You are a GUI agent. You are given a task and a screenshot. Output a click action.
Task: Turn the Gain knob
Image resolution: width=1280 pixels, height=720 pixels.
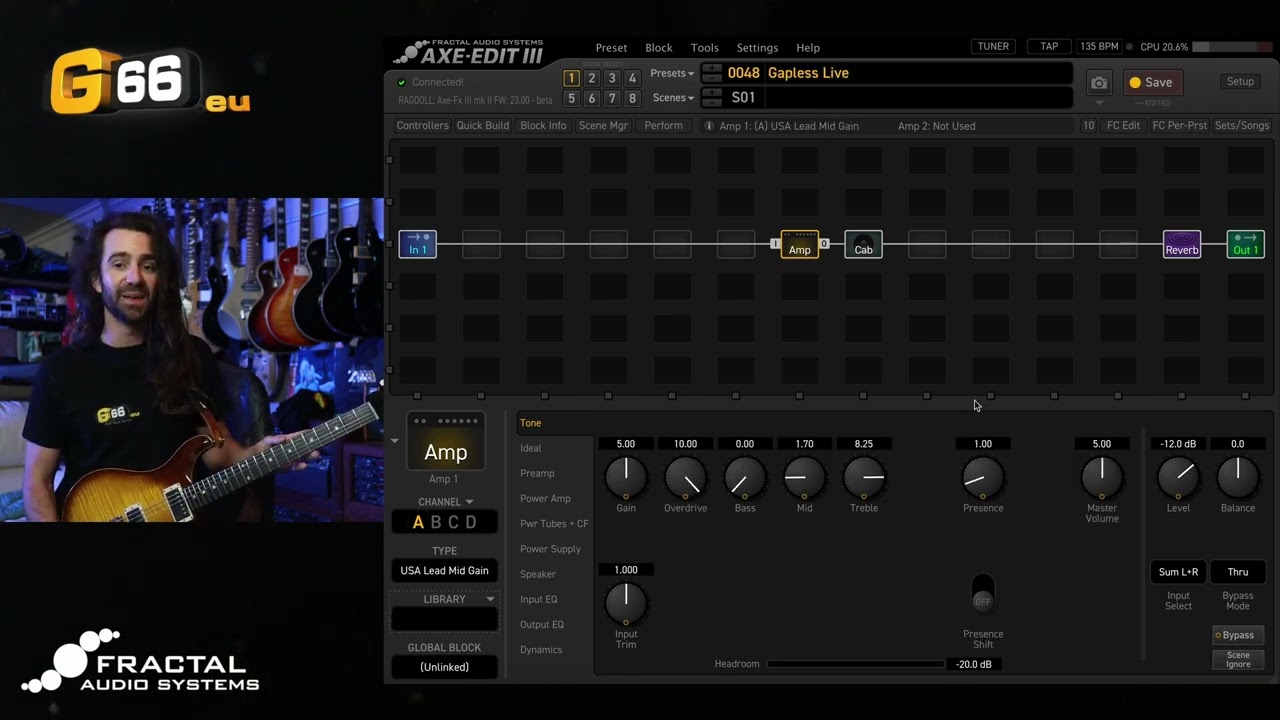tap(626, 477)
